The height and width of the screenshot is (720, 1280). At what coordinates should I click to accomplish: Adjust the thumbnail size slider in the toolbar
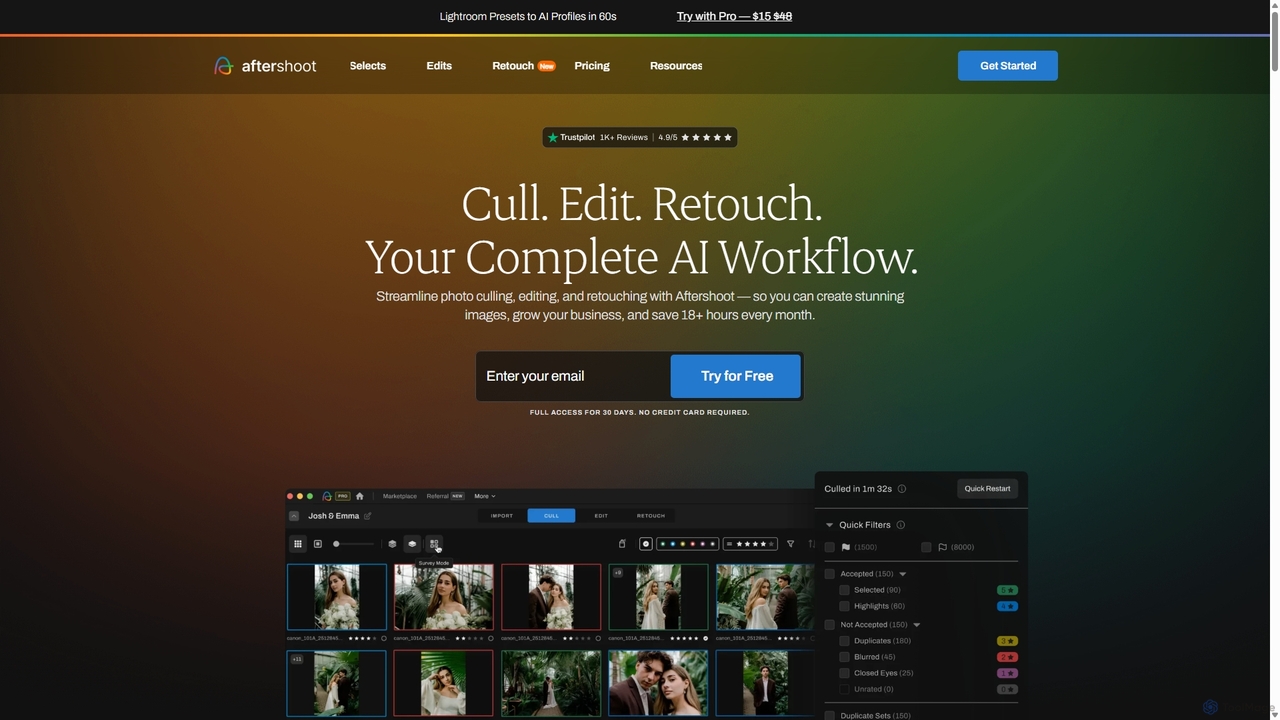[354, 544]
